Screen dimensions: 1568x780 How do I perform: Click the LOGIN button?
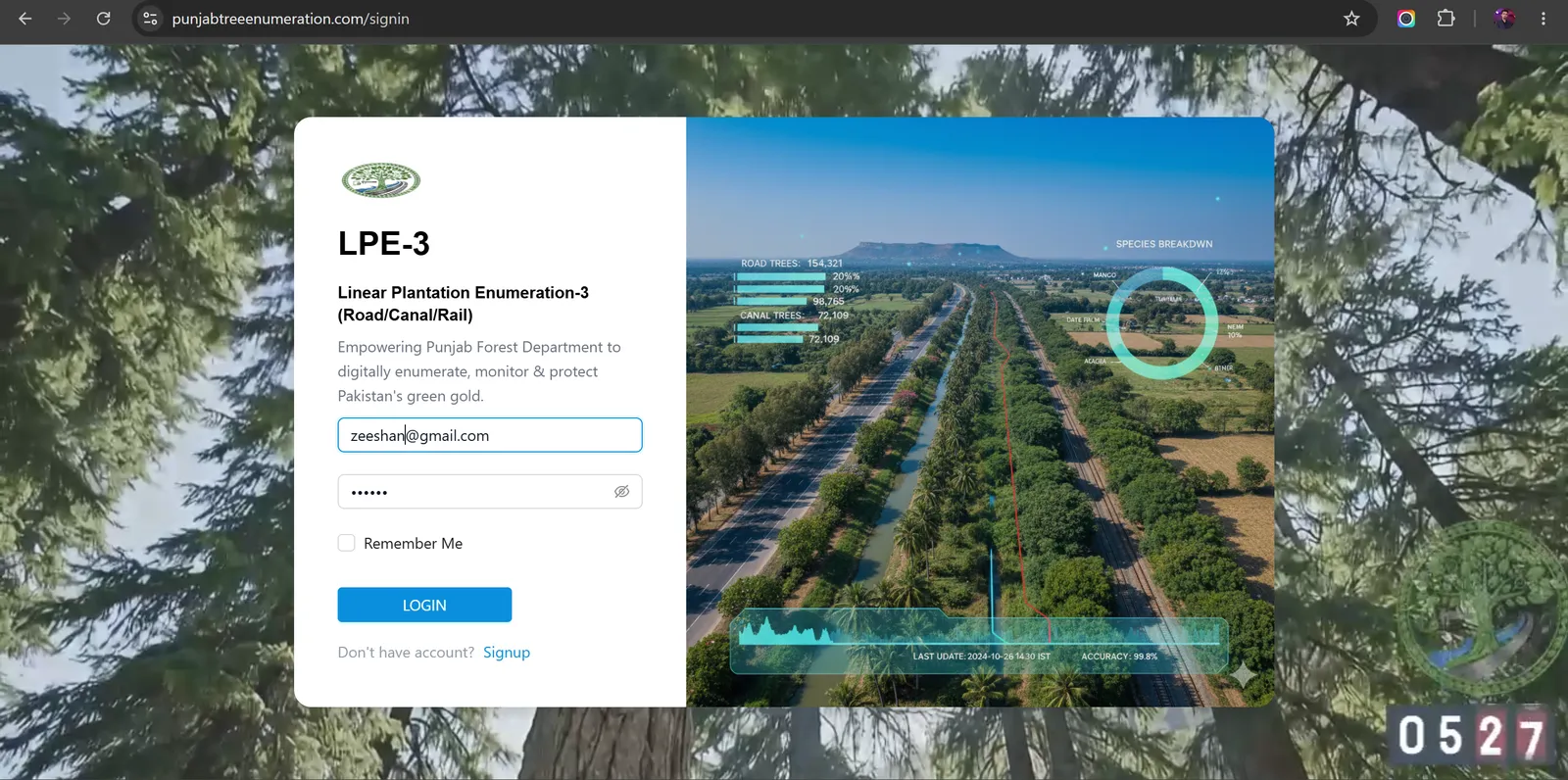coord(424,605)
